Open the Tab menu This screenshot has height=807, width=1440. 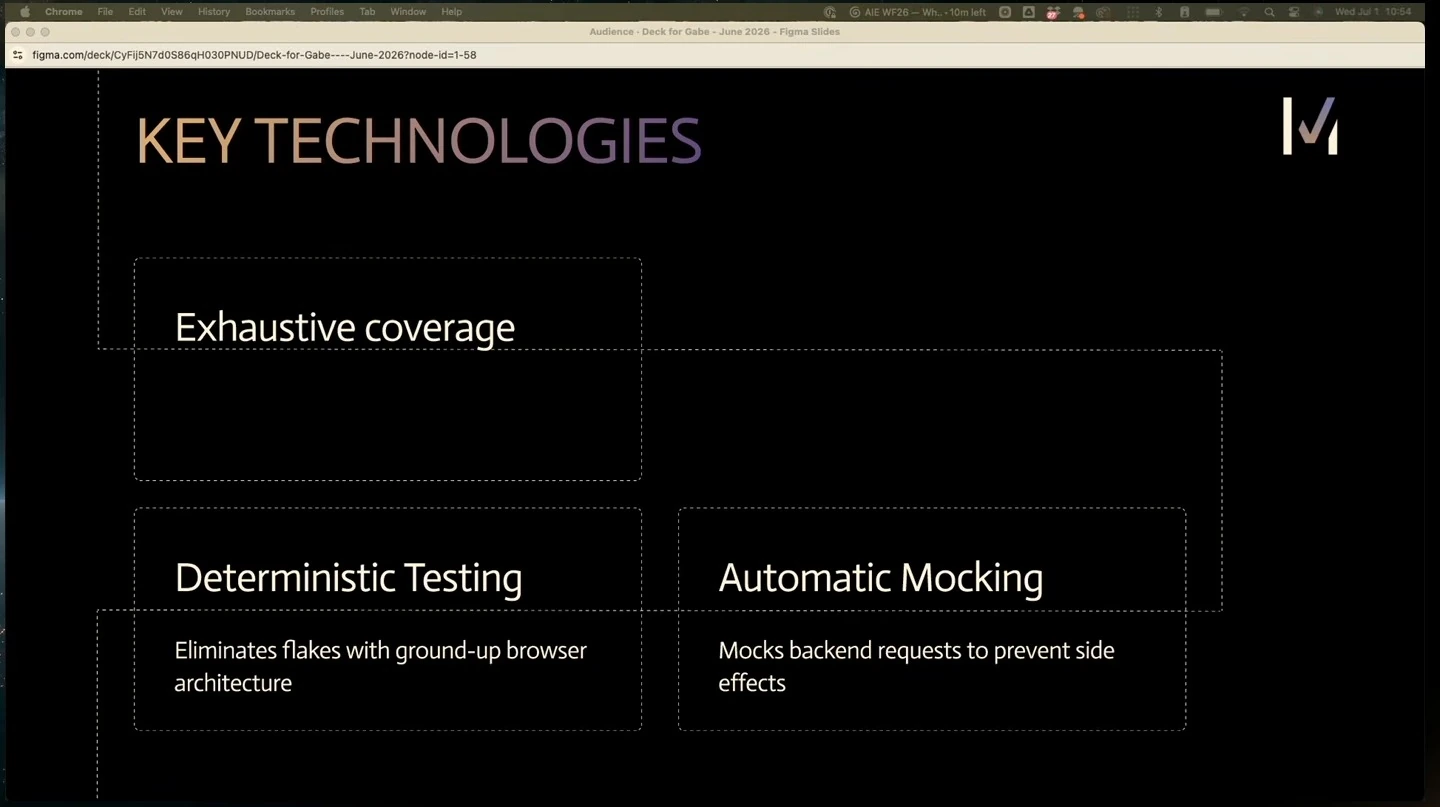[367, 12]
